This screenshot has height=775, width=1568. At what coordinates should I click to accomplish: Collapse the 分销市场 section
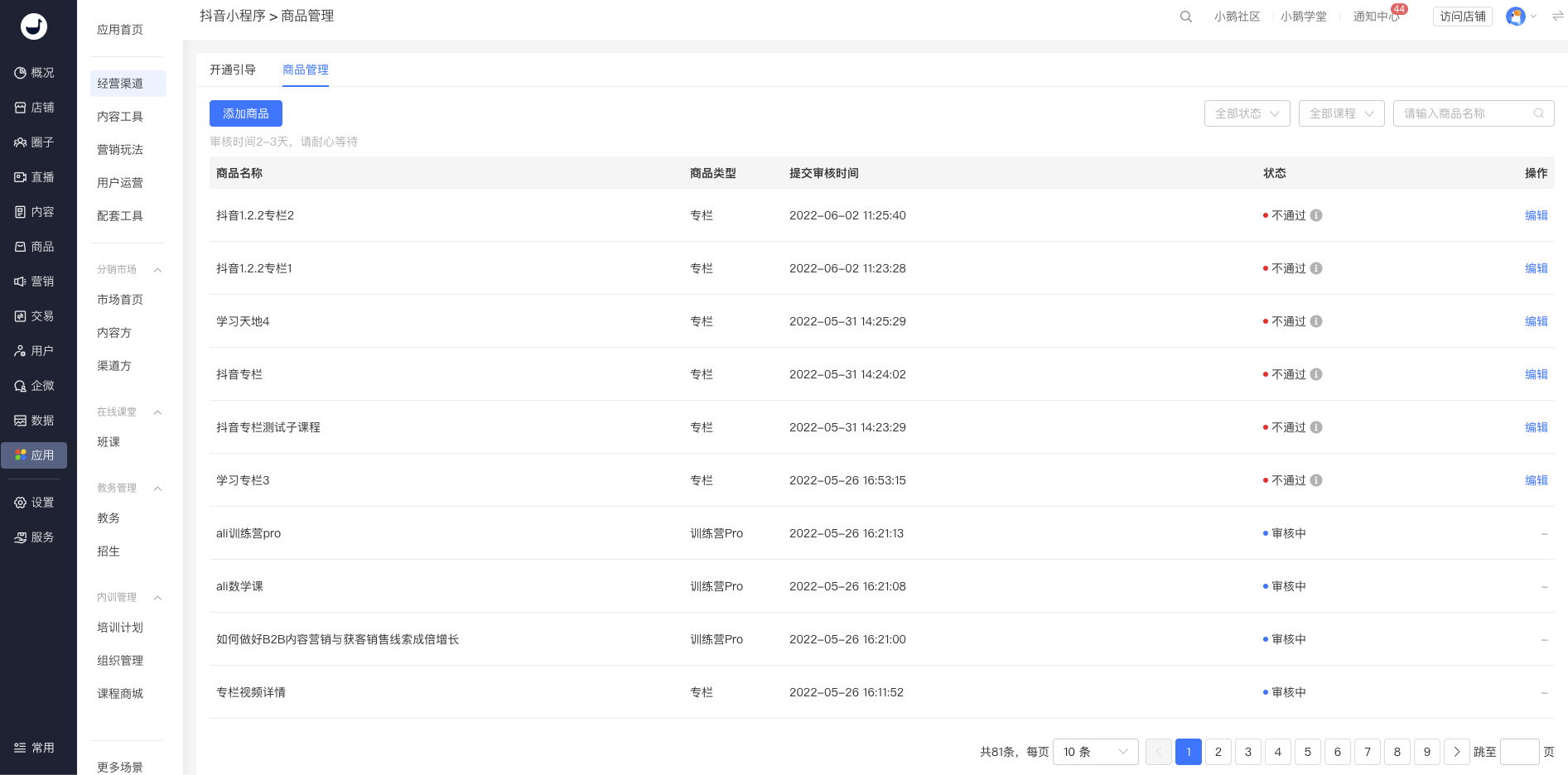pyautogui.click(x=157, y=270)
